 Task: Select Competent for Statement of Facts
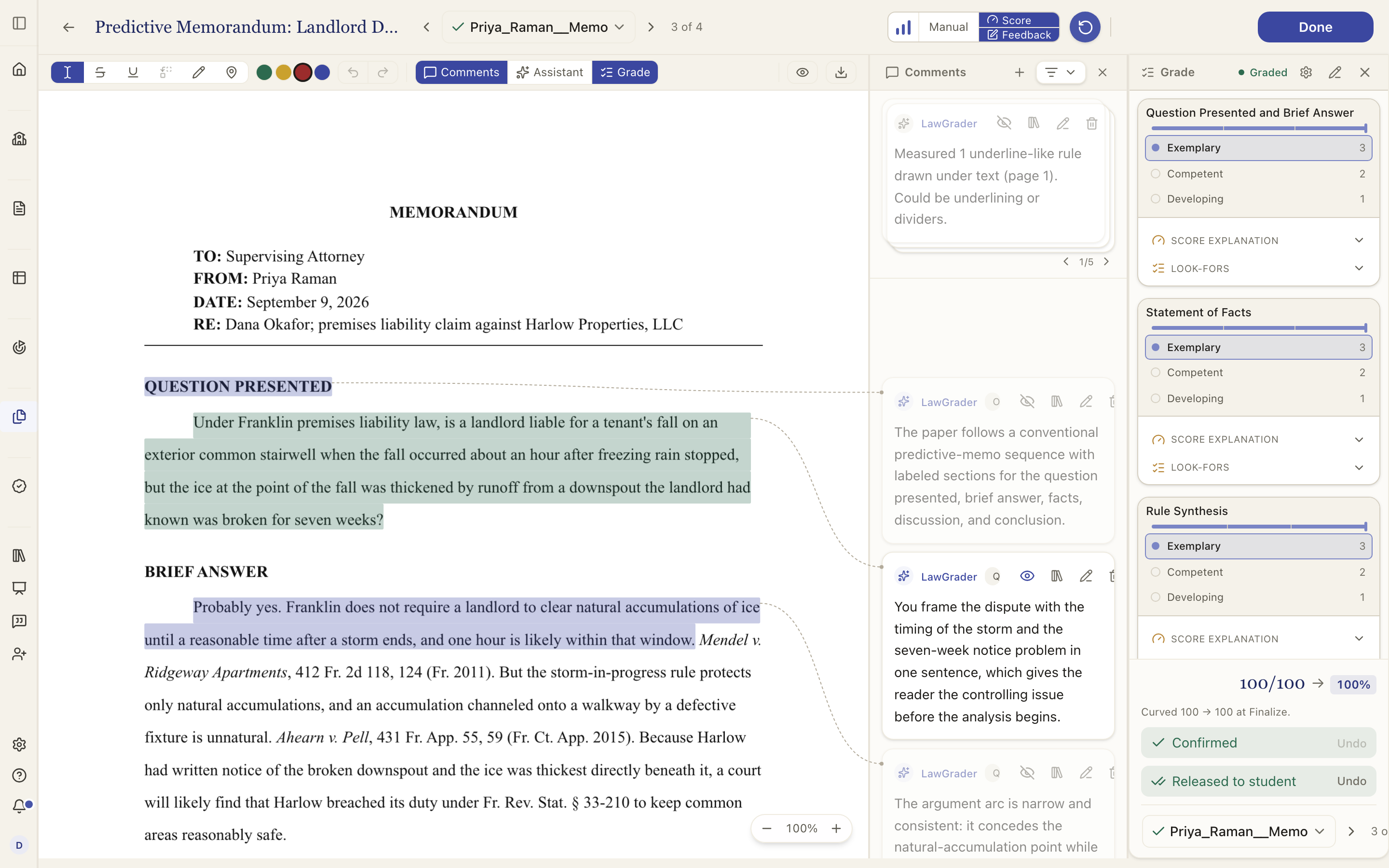click(x=1258, y=373)
